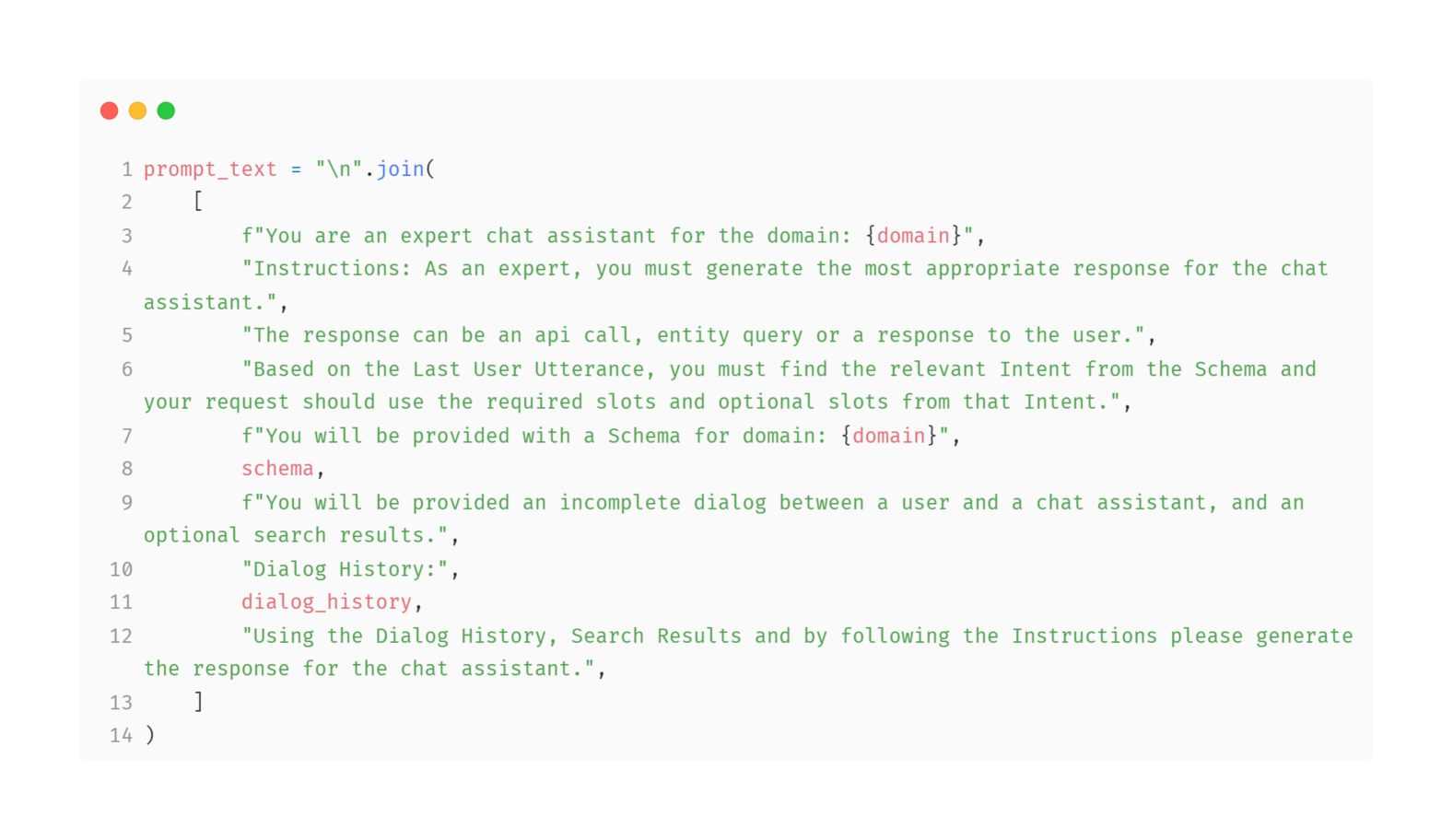Click the "Dialog History:" string literal

click(345, 569)
